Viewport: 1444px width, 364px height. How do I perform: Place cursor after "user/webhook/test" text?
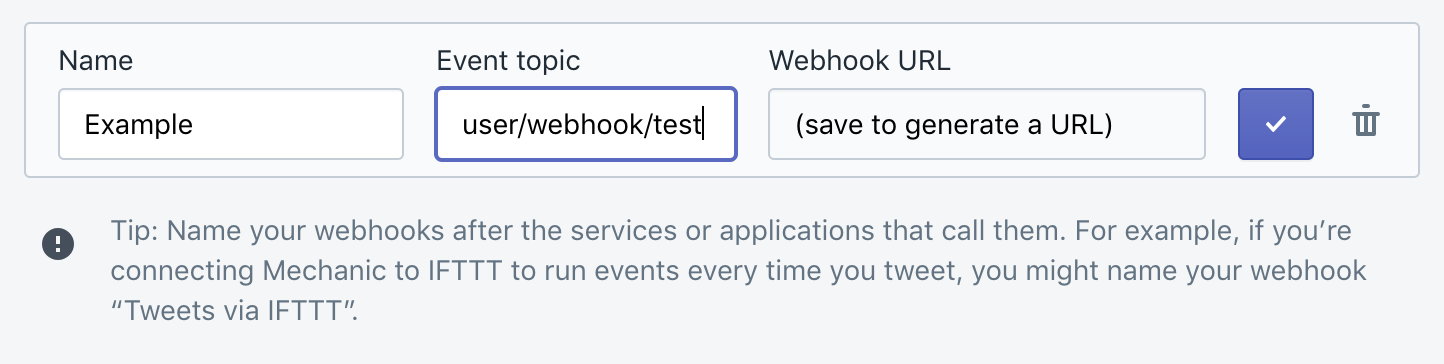tap(704, 125)
